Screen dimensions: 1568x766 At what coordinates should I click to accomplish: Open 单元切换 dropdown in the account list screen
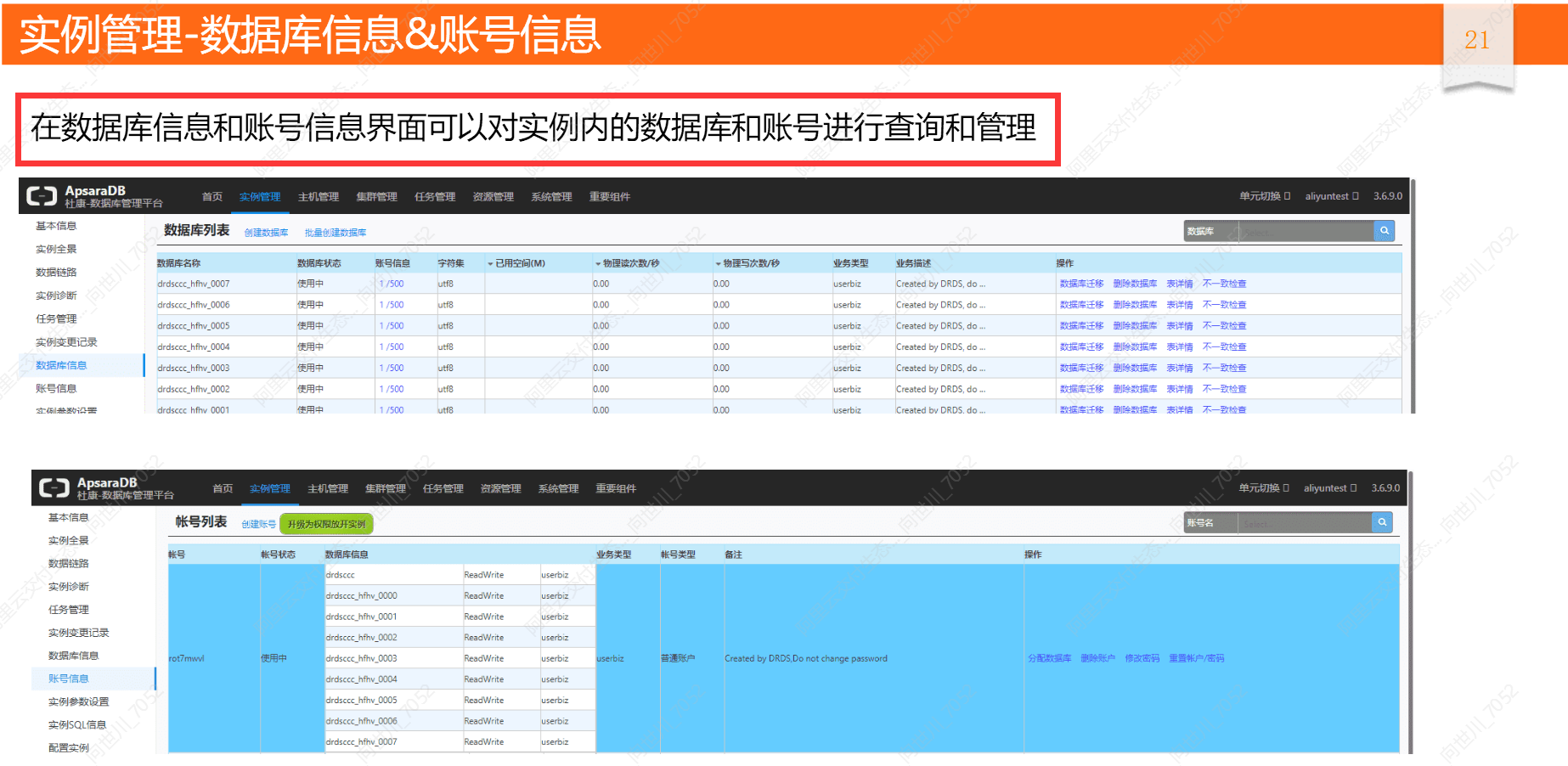(1263, 488)
